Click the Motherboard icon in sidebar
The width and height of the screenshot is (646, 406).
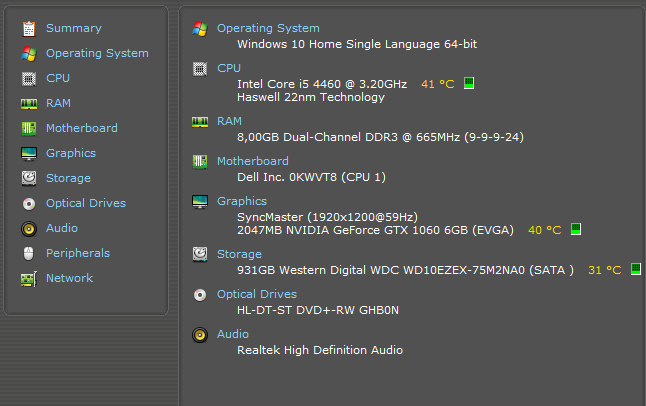coord(29,129)
